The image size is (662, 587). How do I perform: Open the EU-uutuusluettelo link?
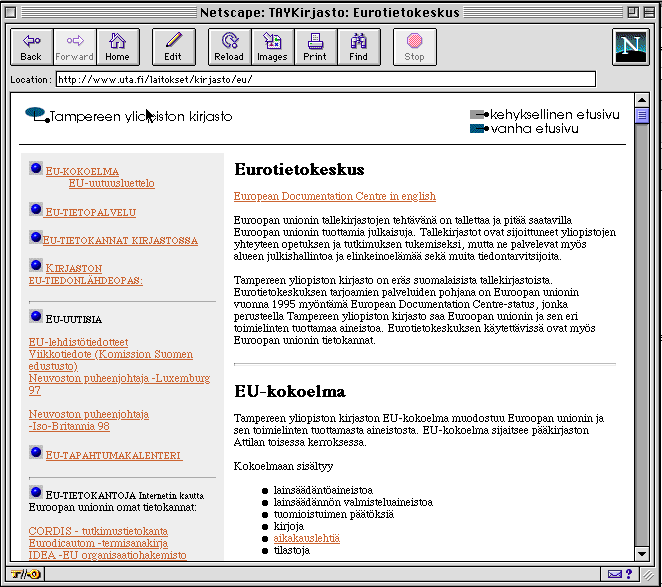coord(111,183)
